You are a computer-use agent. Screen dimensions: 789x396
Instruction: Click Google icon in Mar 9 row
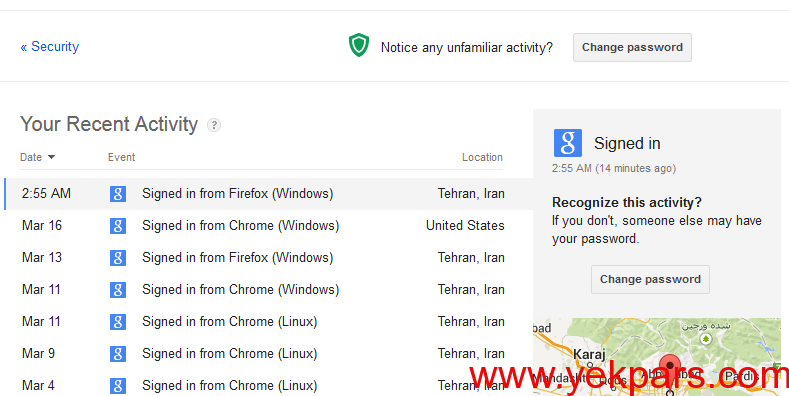(118, 354)
